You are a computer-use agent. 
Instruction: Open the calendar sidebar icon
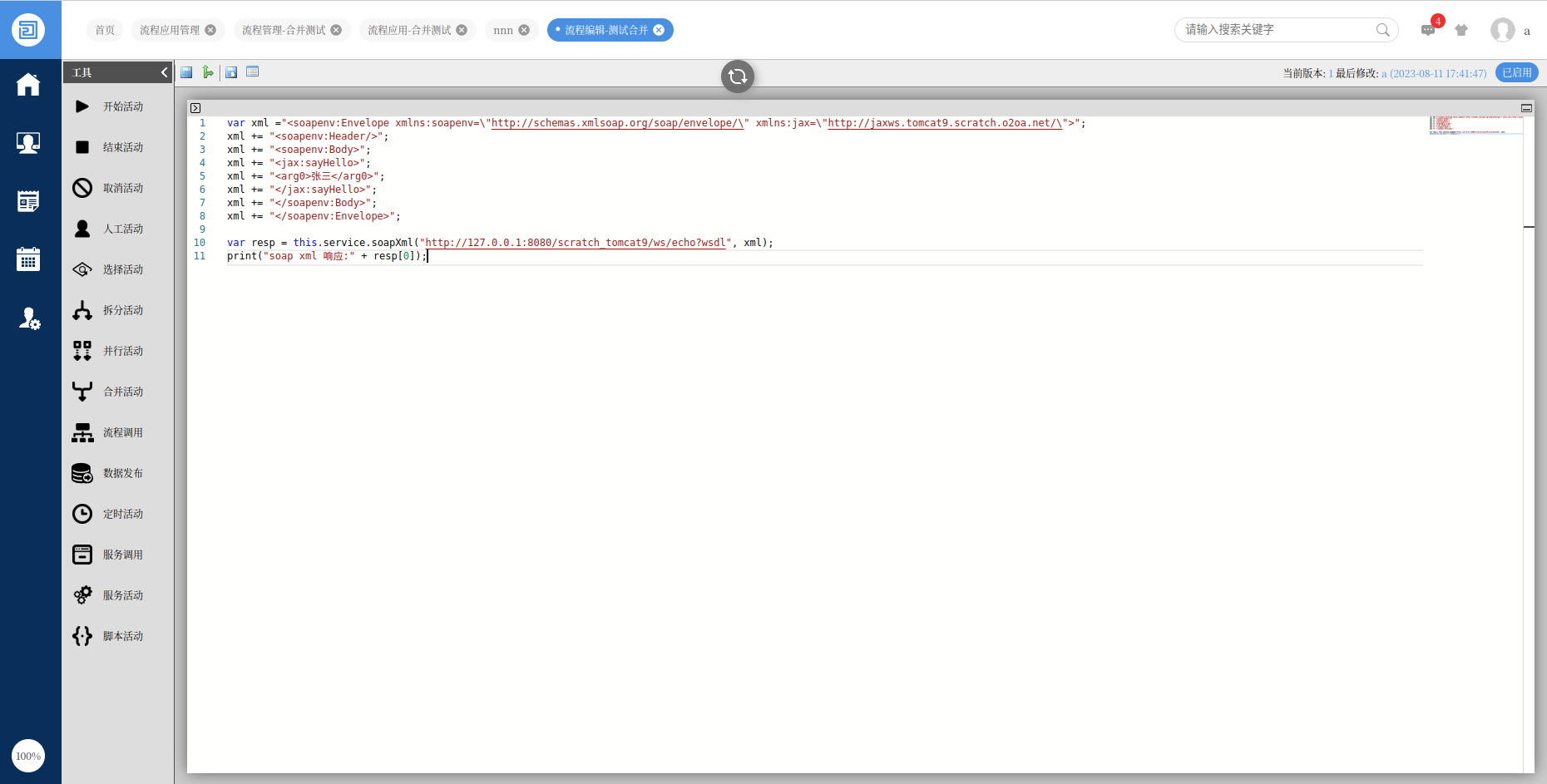28,259
